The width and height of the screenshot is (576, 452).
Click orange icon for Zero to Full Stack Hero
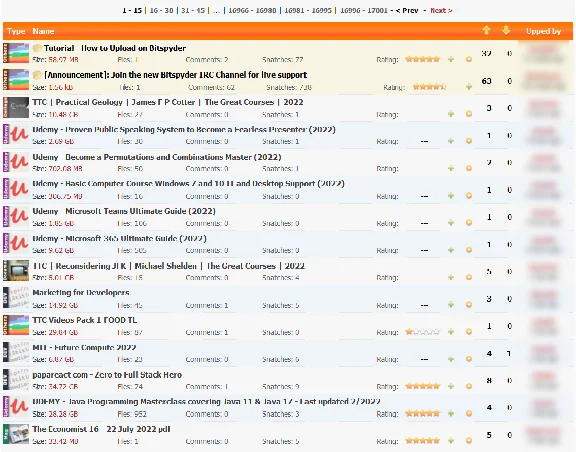[x=469, y=386]
